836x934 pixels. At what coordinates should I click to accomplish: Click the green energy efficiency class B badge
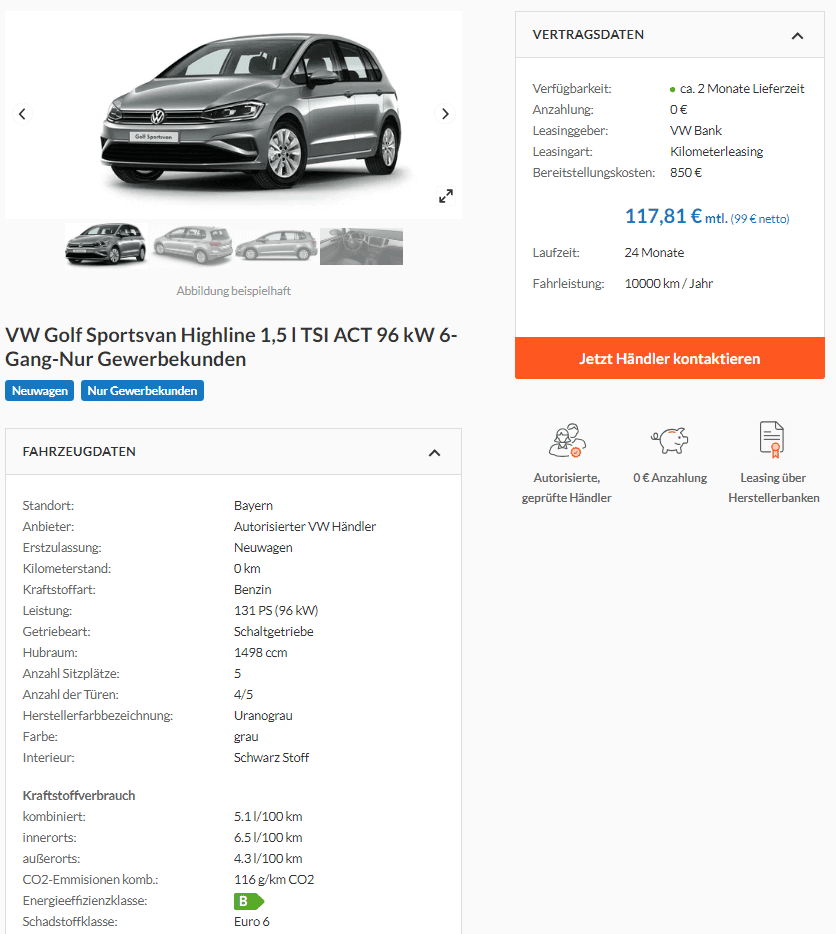248,901
